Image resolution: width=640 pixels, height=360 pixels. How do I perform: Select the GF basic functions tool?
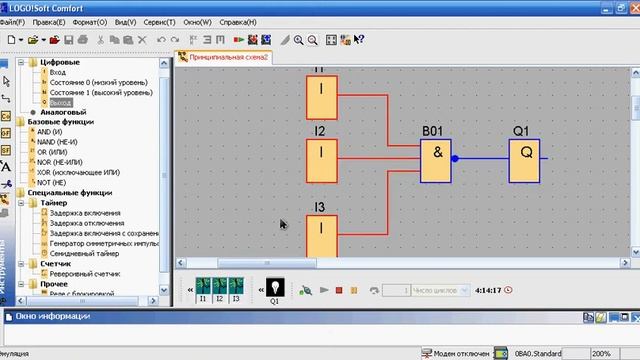tap(5, 133)
